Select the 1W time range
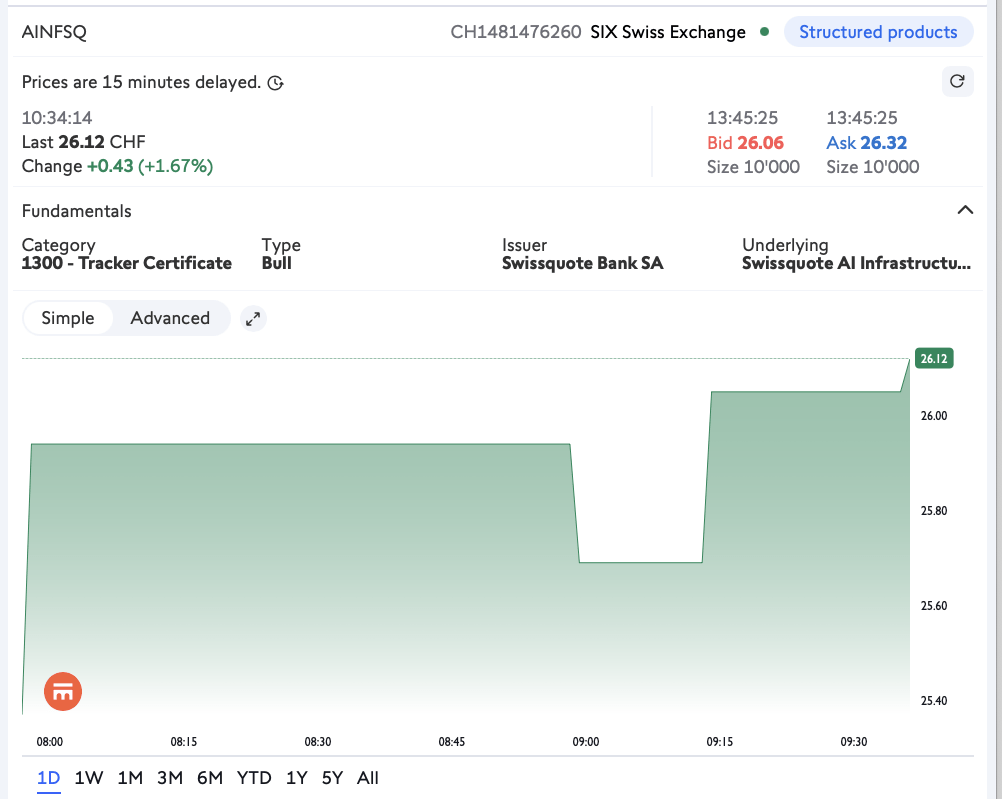Screen dimensions: 1002x799 (x=89, y=778)
